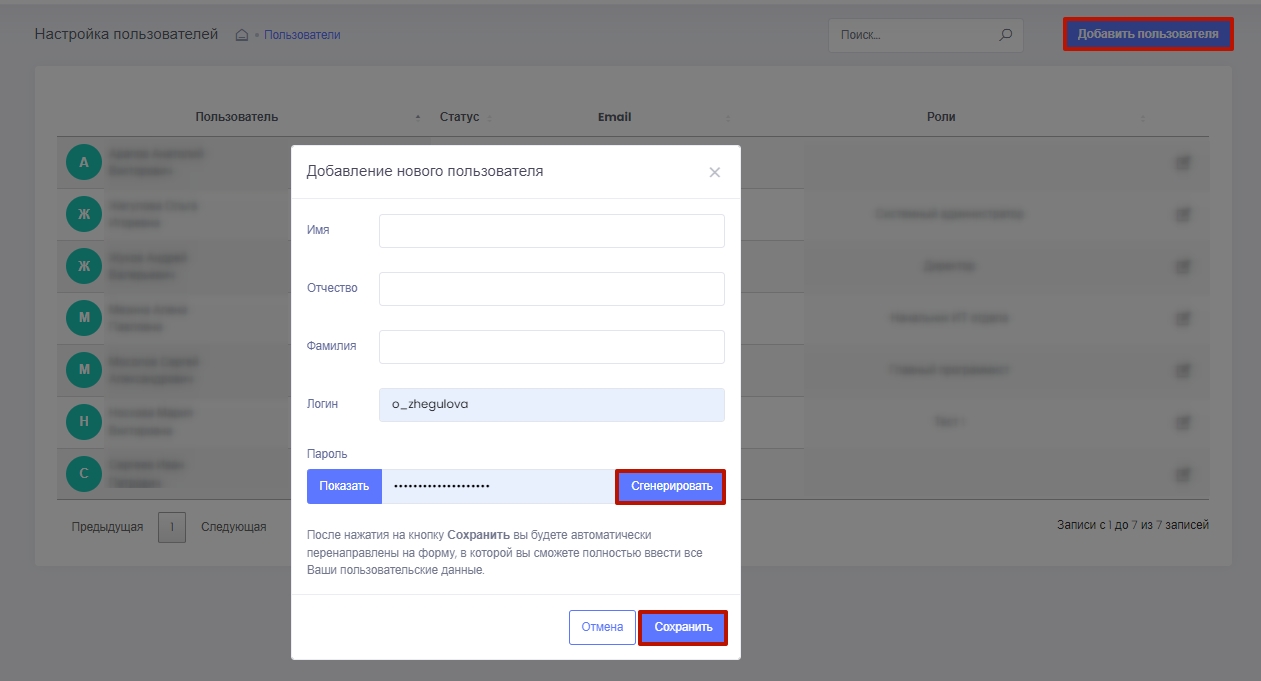
Task: Click green avatar with letter С
Action: 84,474
